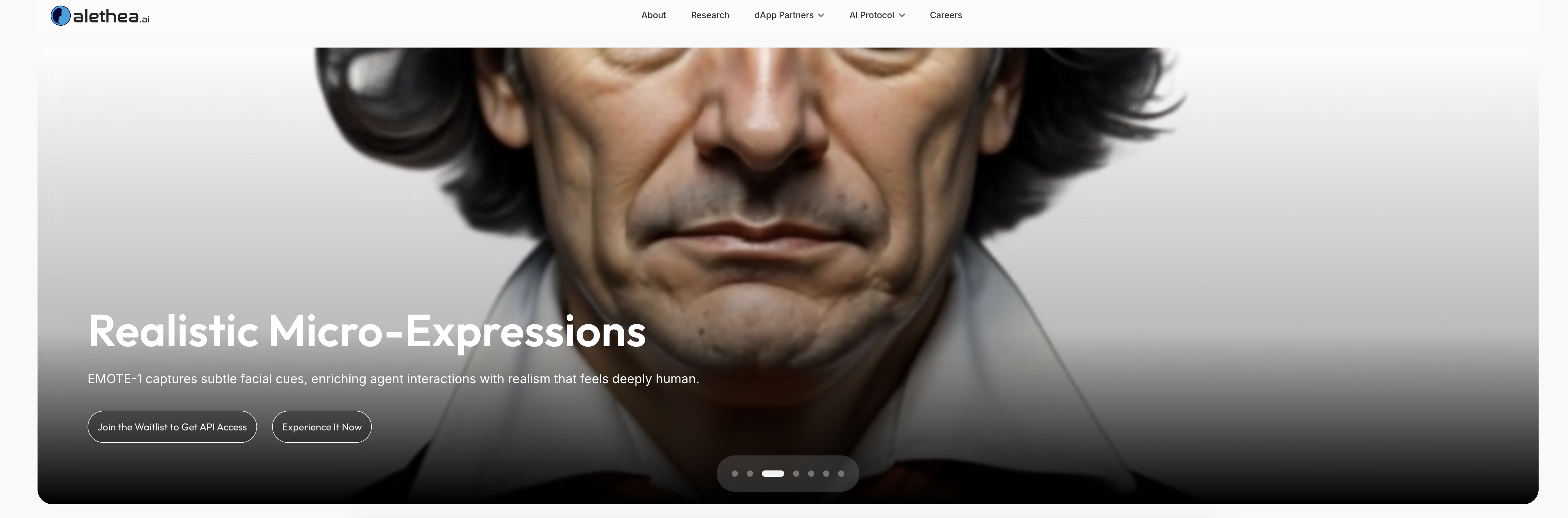Click the Experience It Now button

[x=321, y=427]
